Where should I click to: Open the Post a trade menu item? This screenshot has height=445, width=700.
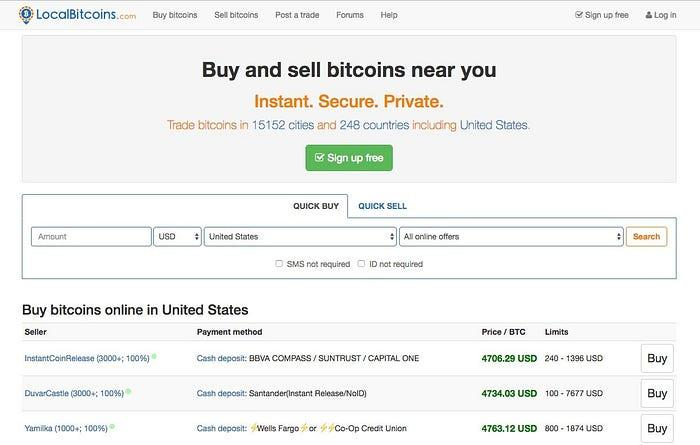tap(297, 15)
